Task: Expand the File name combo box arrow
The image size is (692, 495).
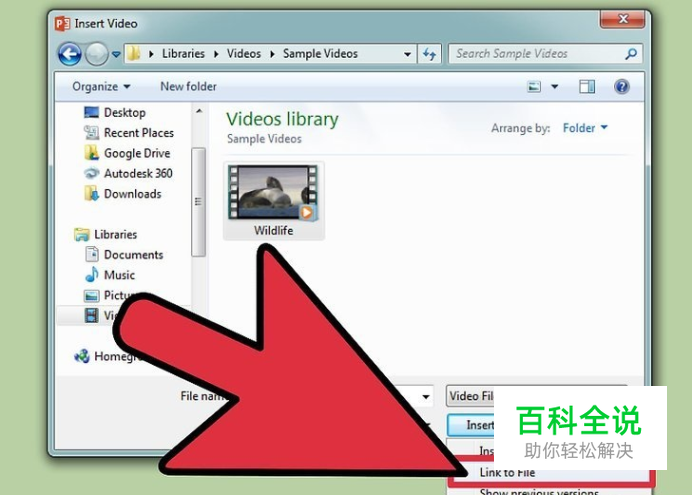Action: pyautogui.click(x=425, y=396)
